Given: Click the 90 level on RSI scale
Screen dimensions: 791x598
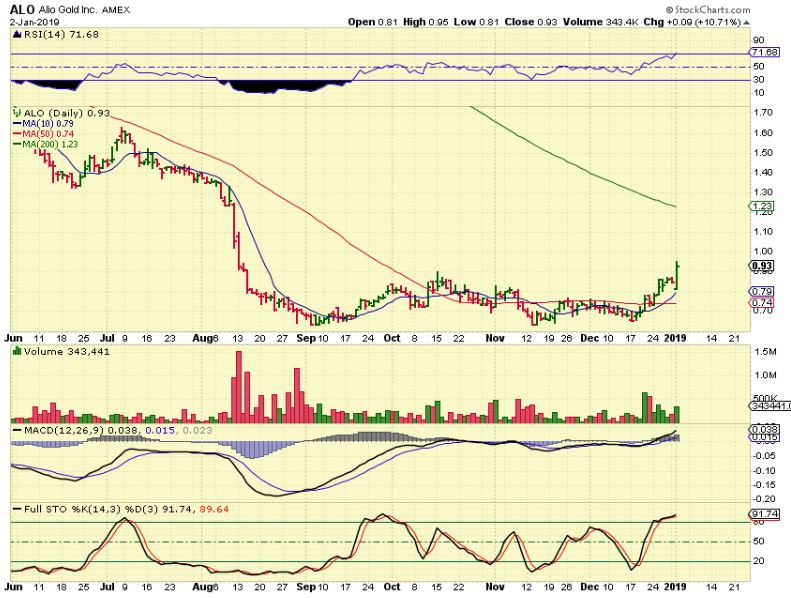Looking at the screenshot, I should (758, 40).
